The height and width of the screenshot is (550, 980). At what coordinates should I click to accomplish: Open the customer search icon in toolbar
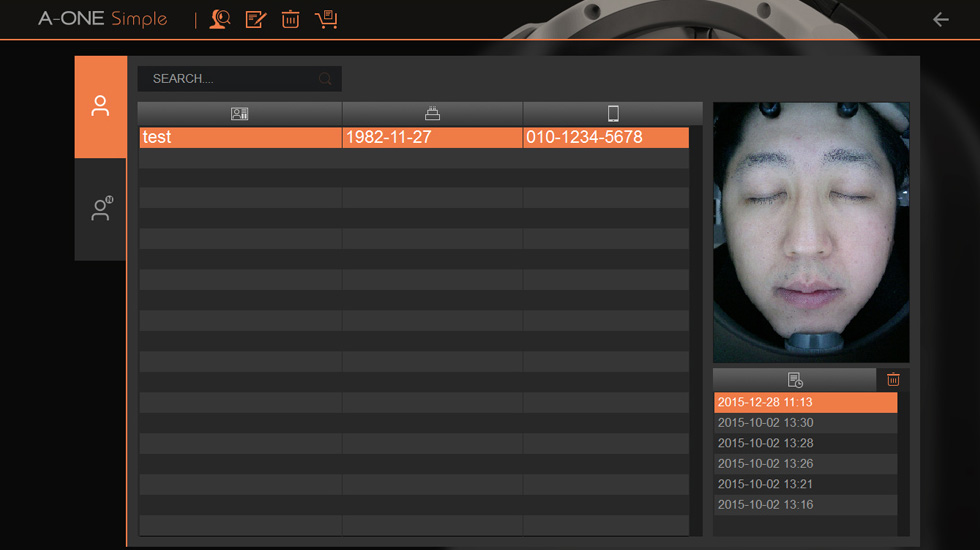[x=219, y=19]
